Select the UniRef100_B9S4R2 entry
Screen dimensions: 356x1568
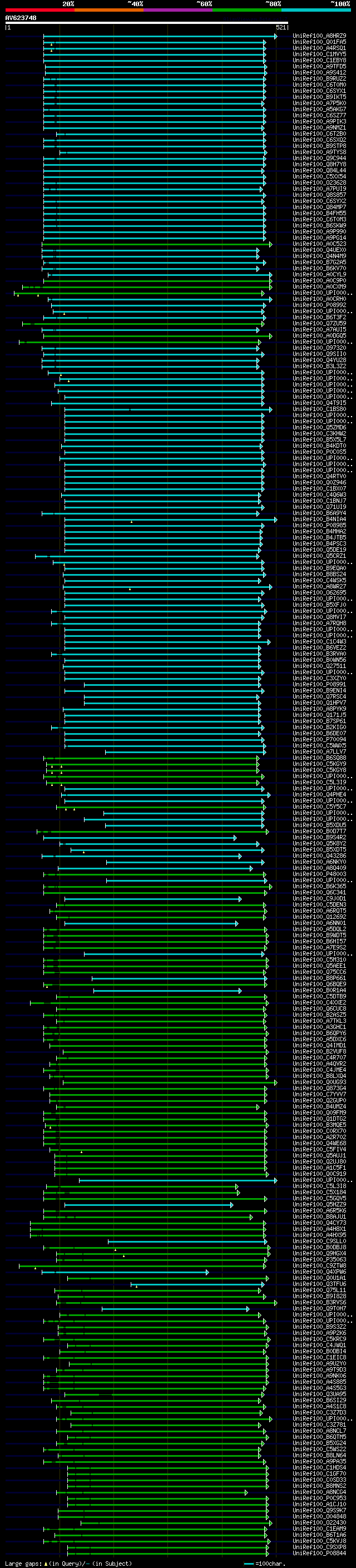pos(319,838)
